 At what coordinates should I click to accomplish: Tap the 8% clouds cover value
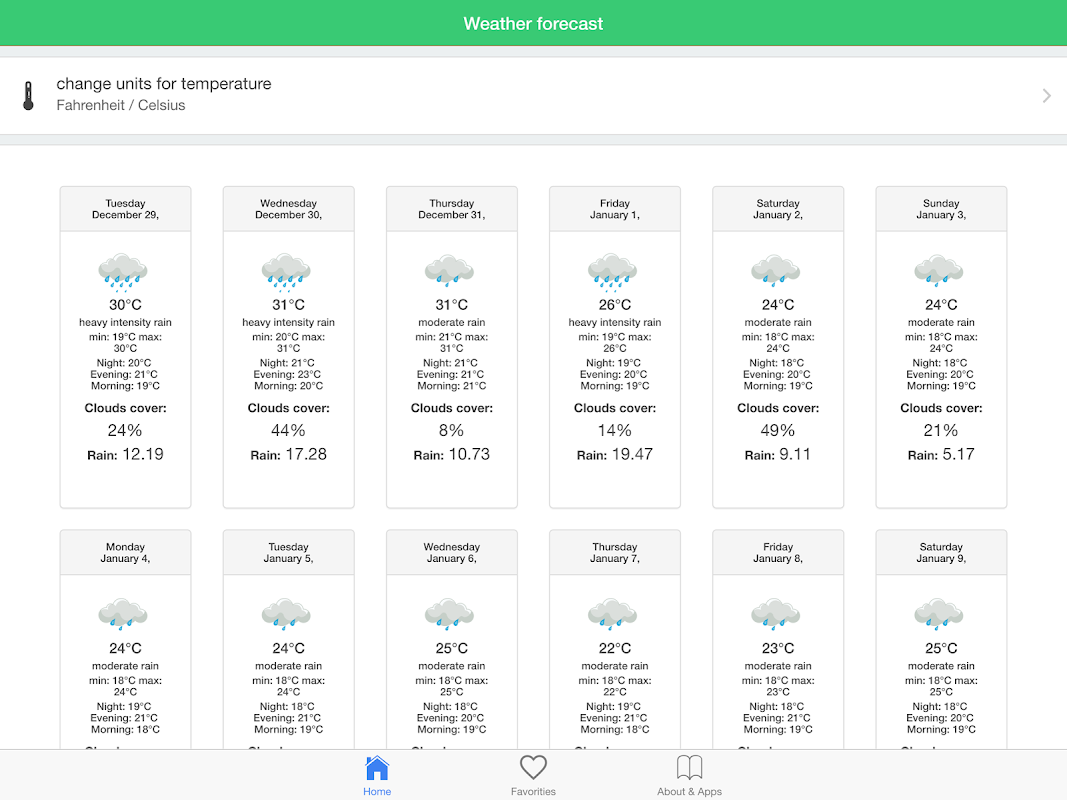452,431
